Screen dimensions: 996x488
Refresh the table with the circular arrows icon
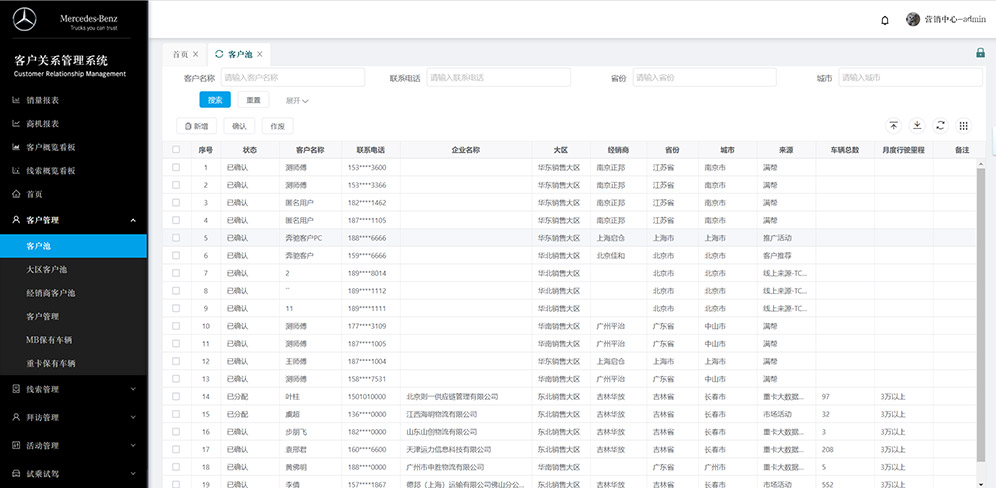click(x=940, y=126)
